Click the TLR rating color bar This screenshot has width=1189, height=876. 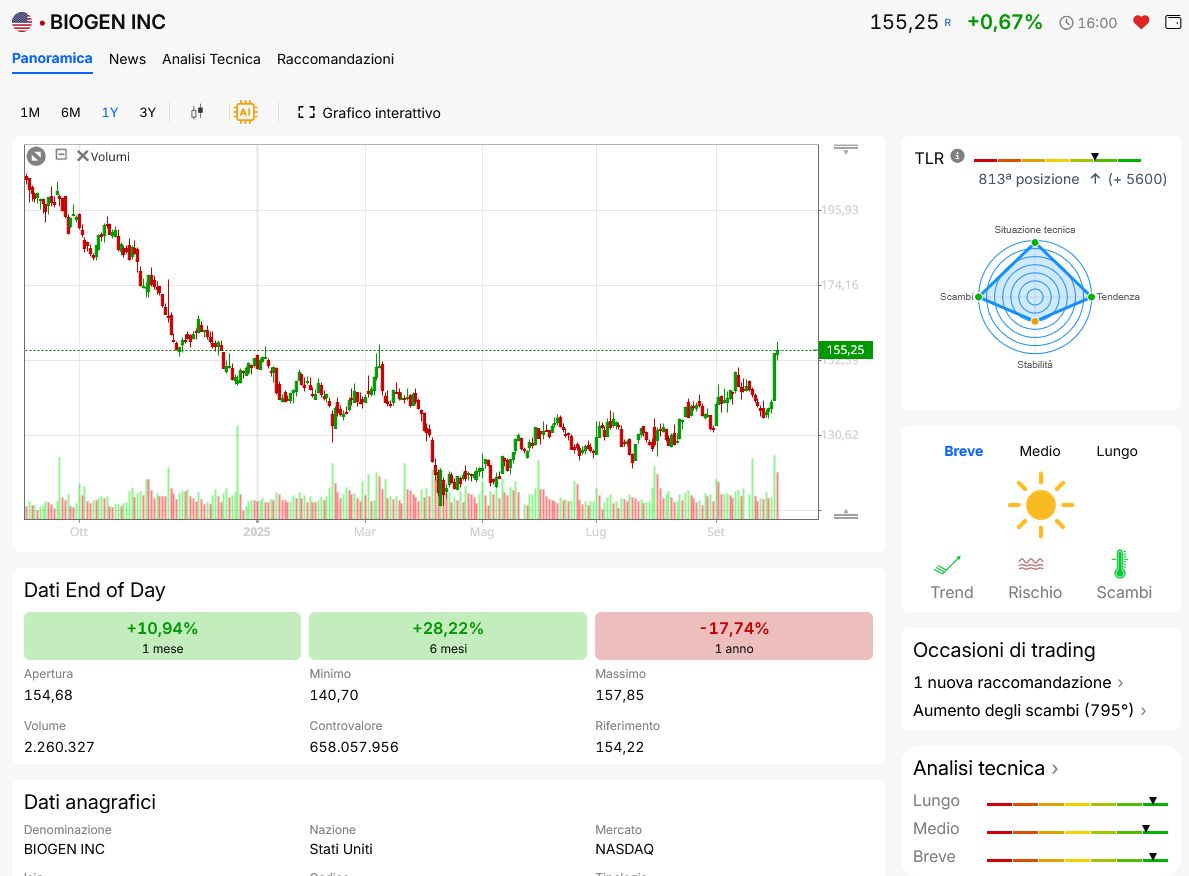point(1057,160)
